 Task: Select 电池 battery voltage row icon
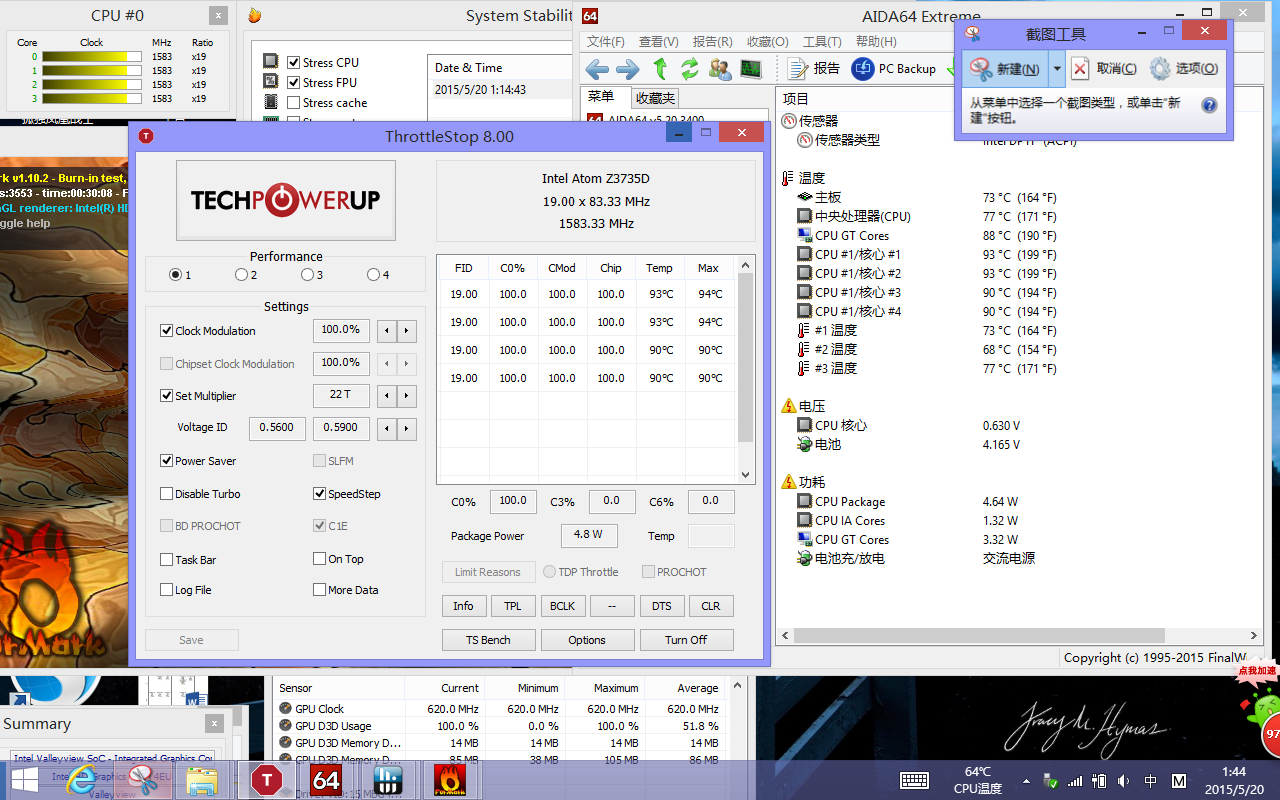[x=804, y=444]
